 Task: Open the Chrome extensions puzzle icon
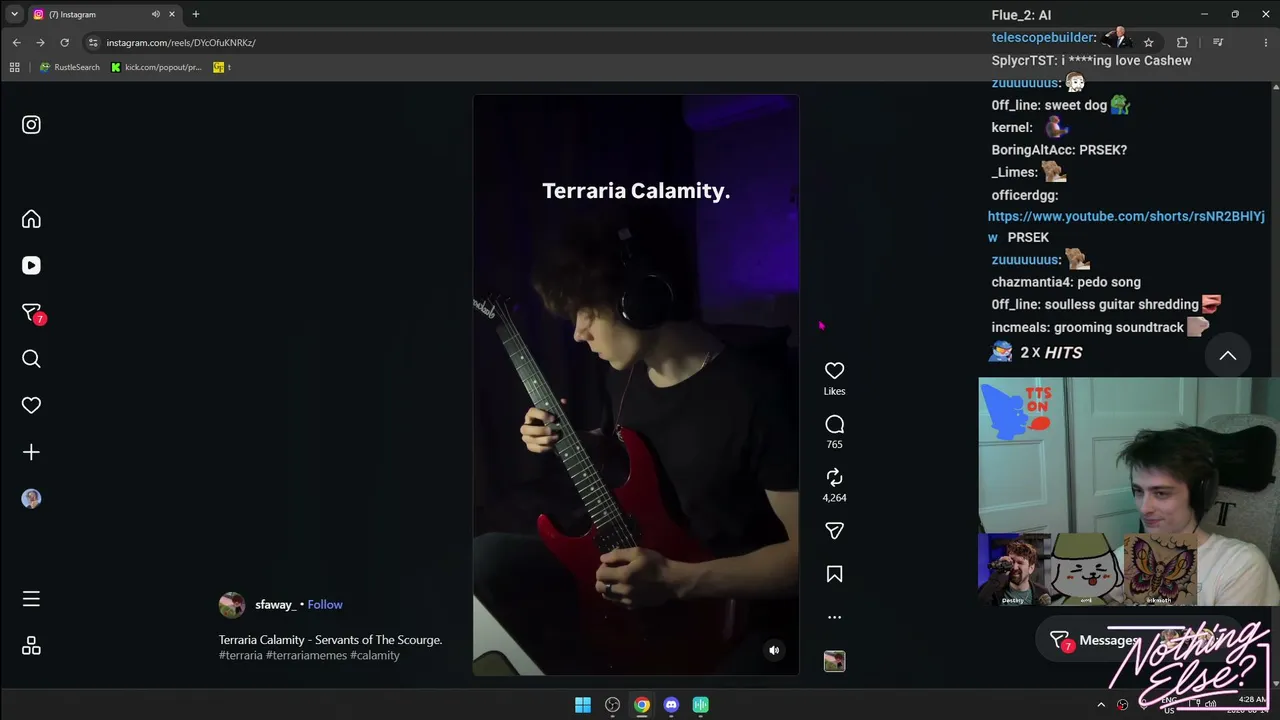[1182, 43]
